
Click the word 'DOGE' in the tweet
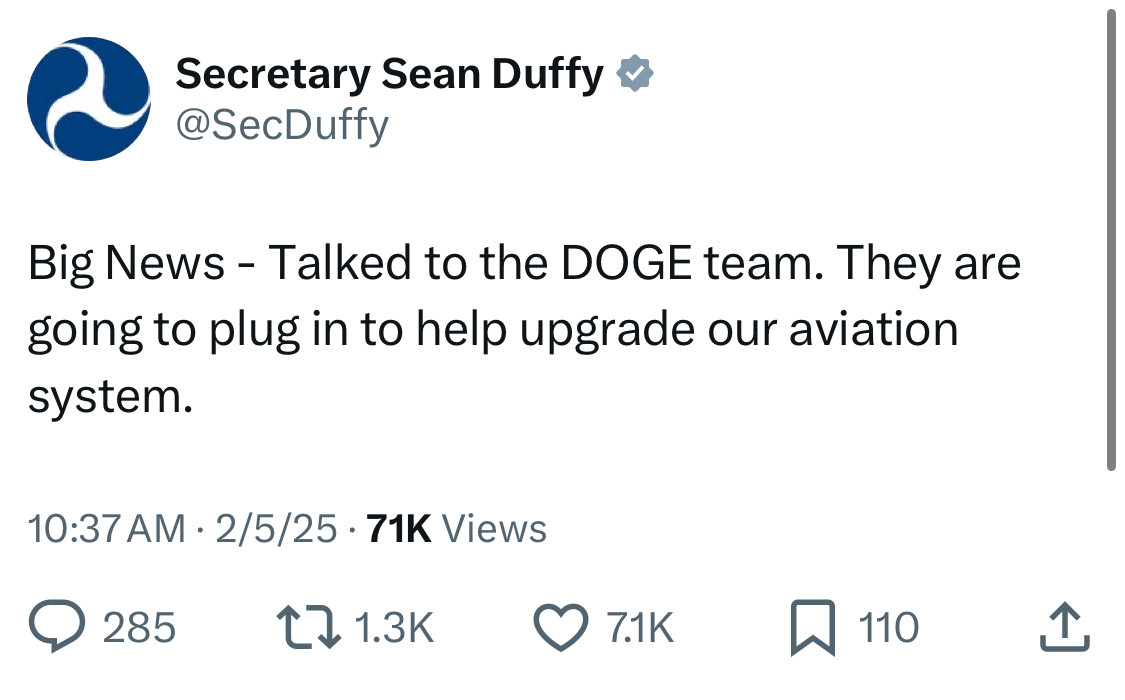point(623,263)
